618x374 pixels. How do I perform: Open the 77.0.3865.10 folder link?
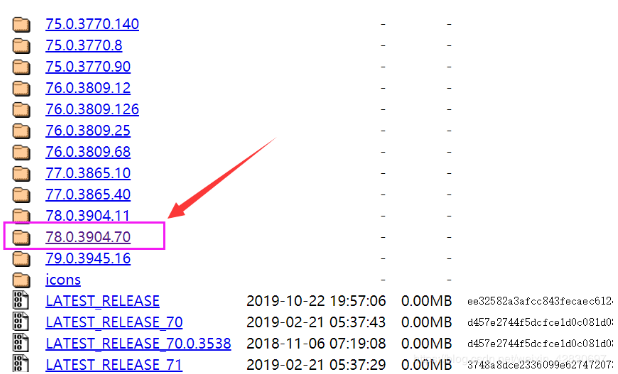88,173
